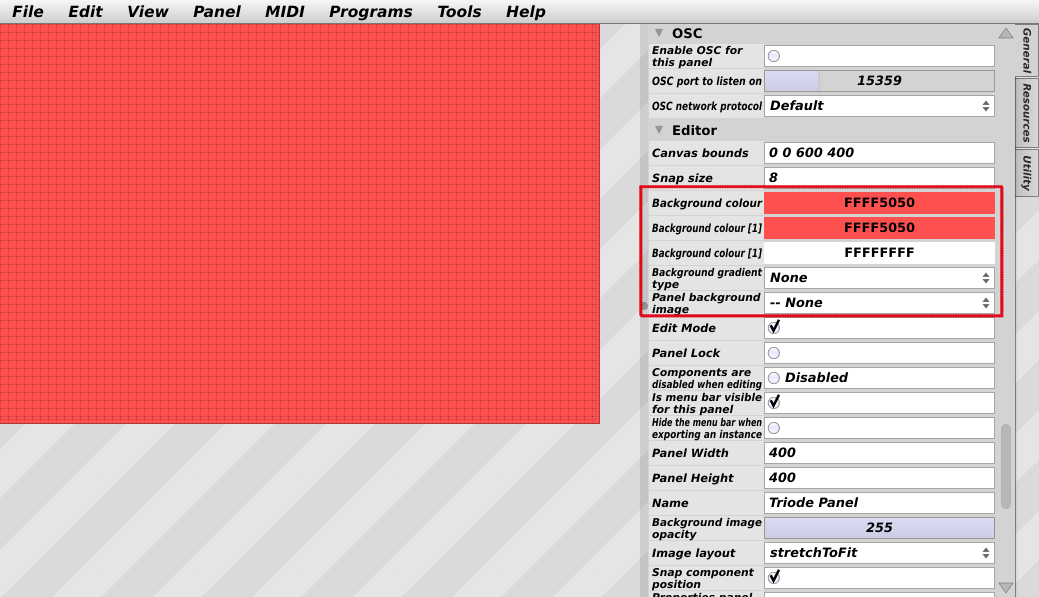
Task: Click the red panel canvas
Action: (x=300, y=224)
